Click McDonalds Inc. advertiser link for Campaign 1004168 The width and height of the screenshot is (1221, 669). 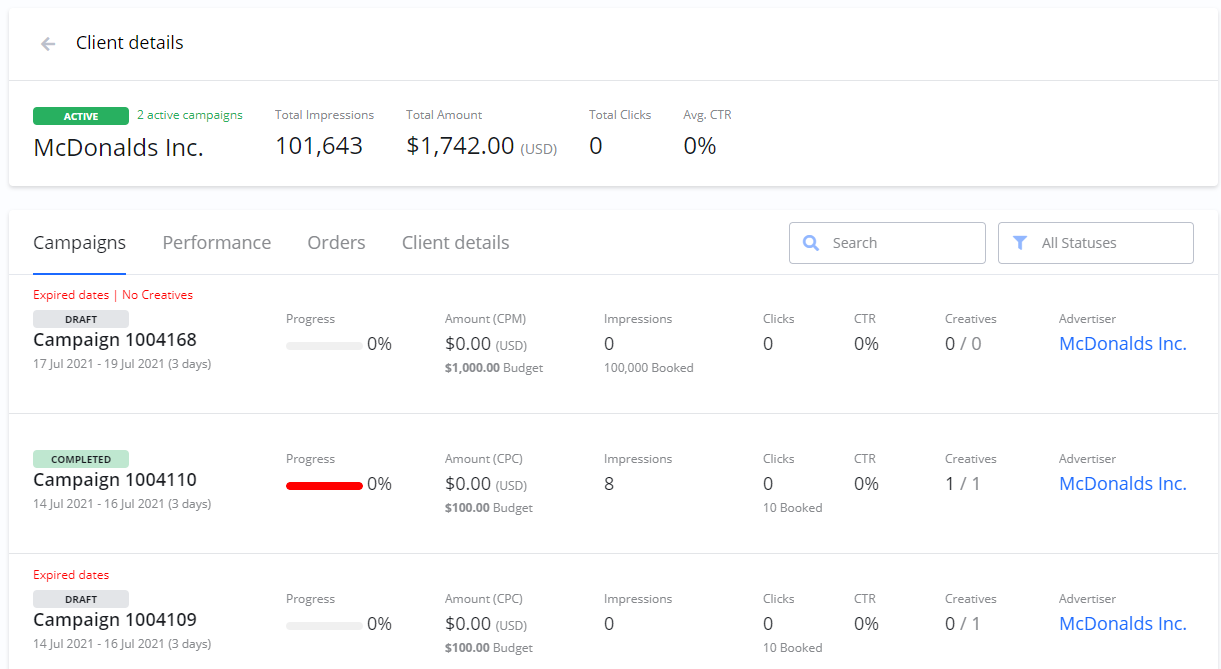pos(1122,344)
